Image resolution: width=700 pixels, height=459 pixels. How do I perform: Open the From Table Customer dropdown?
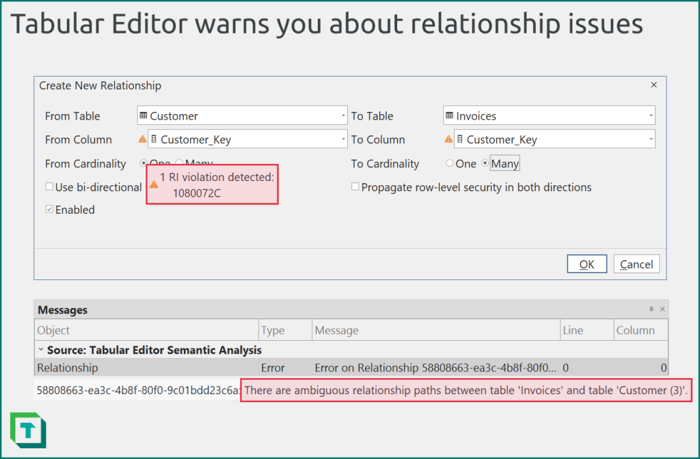[343, 116]
